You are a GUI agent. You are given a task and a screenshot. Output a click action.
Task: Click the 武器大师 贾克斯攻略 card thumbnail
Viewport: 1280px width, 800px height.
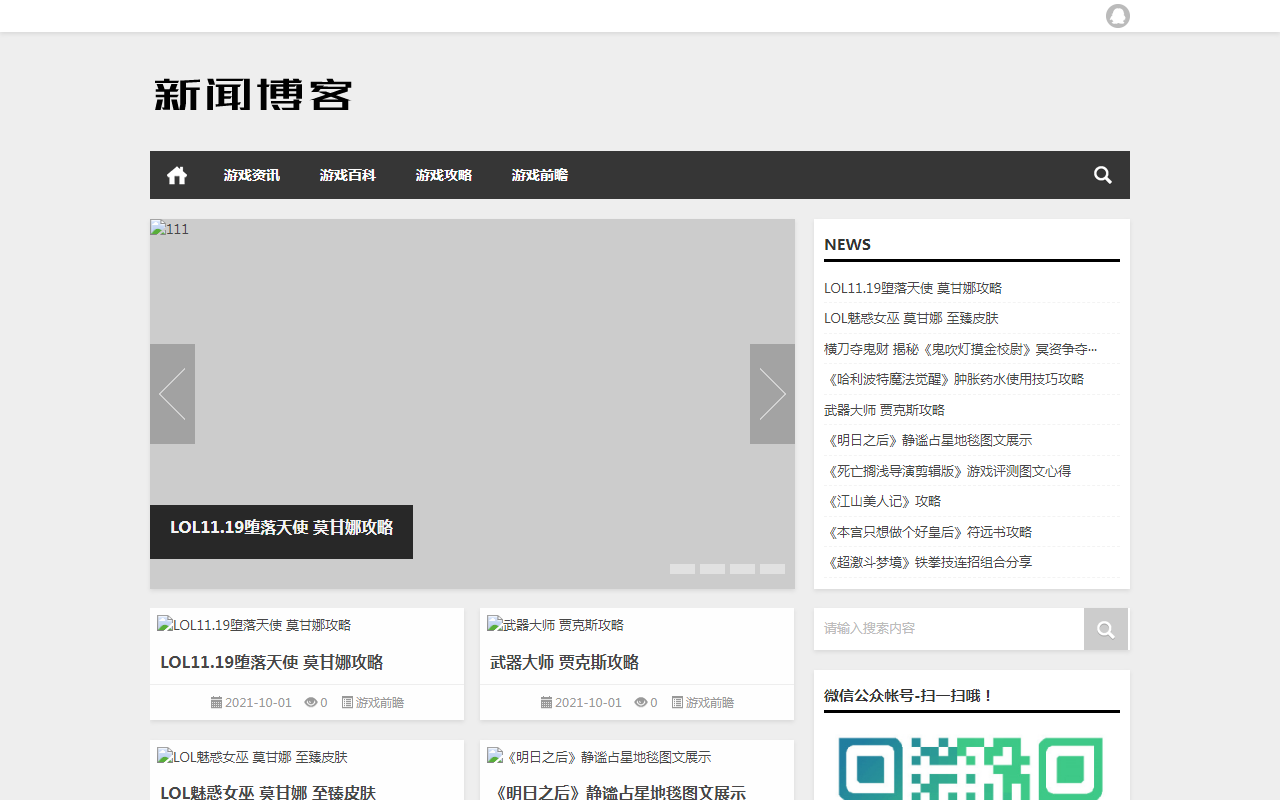(x=555, y=625)
